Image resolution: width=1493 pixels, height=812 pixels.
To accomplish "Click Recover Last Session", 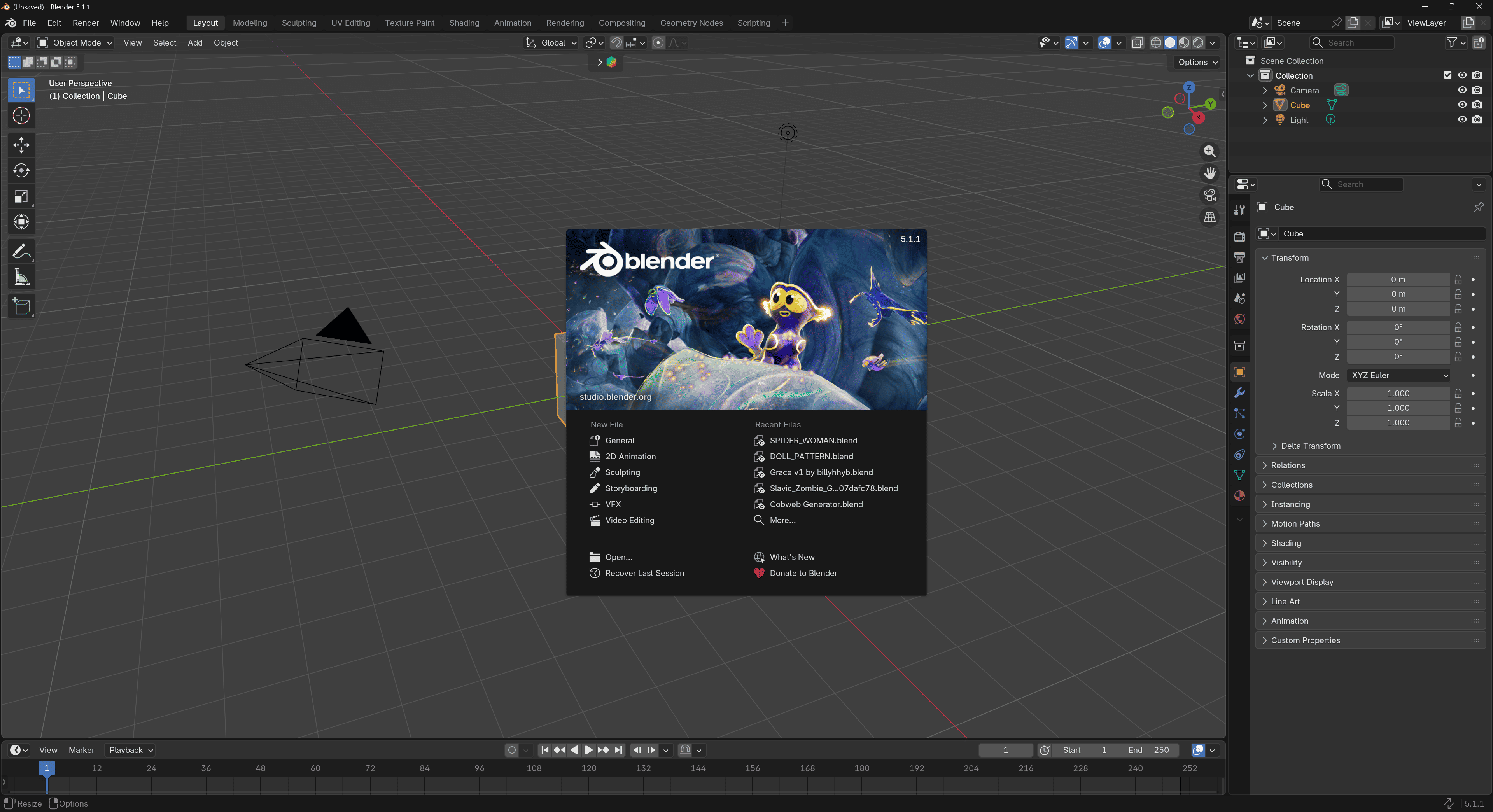I will point(644,573).
